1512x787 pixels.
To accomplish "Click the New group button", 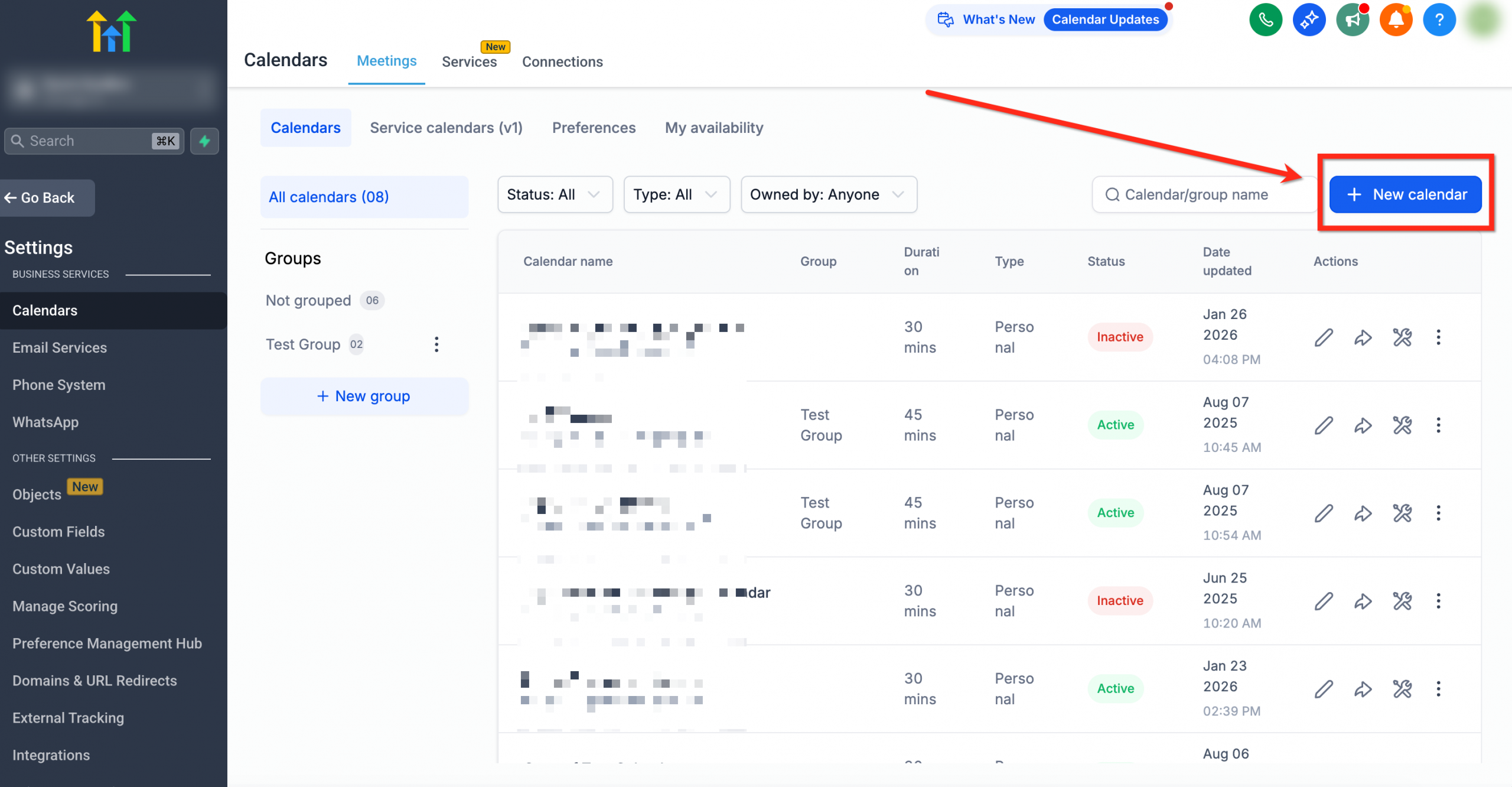I will pos(364,396).
